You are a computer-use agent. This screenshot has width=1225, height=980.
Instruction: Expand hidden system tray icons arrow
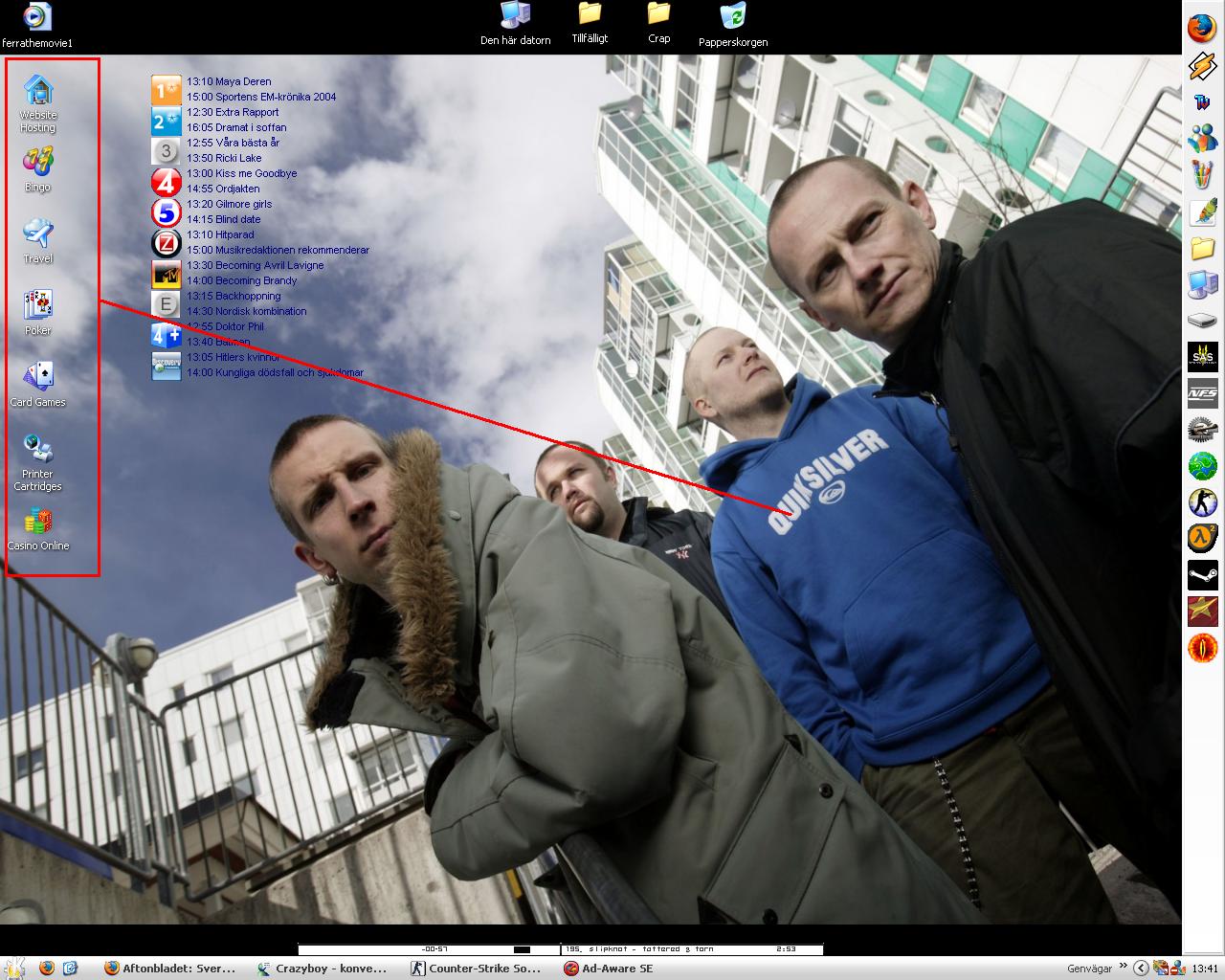click(1141, 969)
